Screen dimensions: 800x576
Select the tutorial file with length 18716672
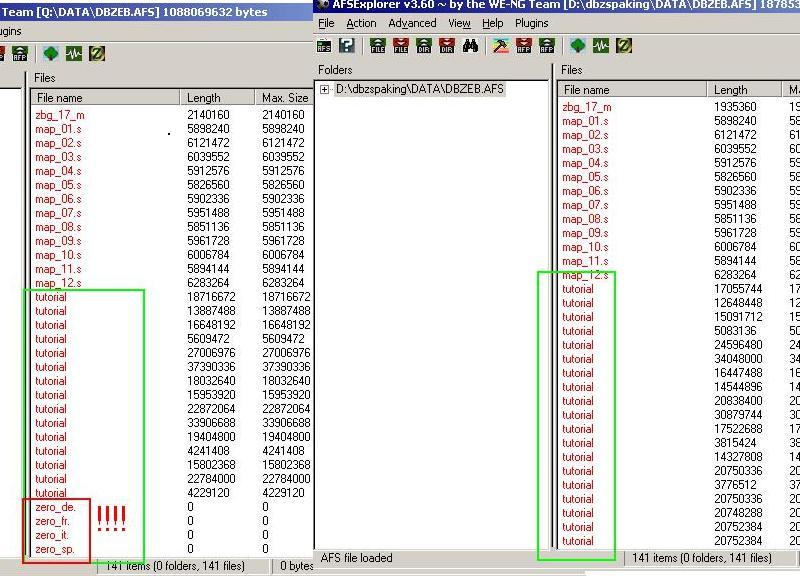click(51, 297)
